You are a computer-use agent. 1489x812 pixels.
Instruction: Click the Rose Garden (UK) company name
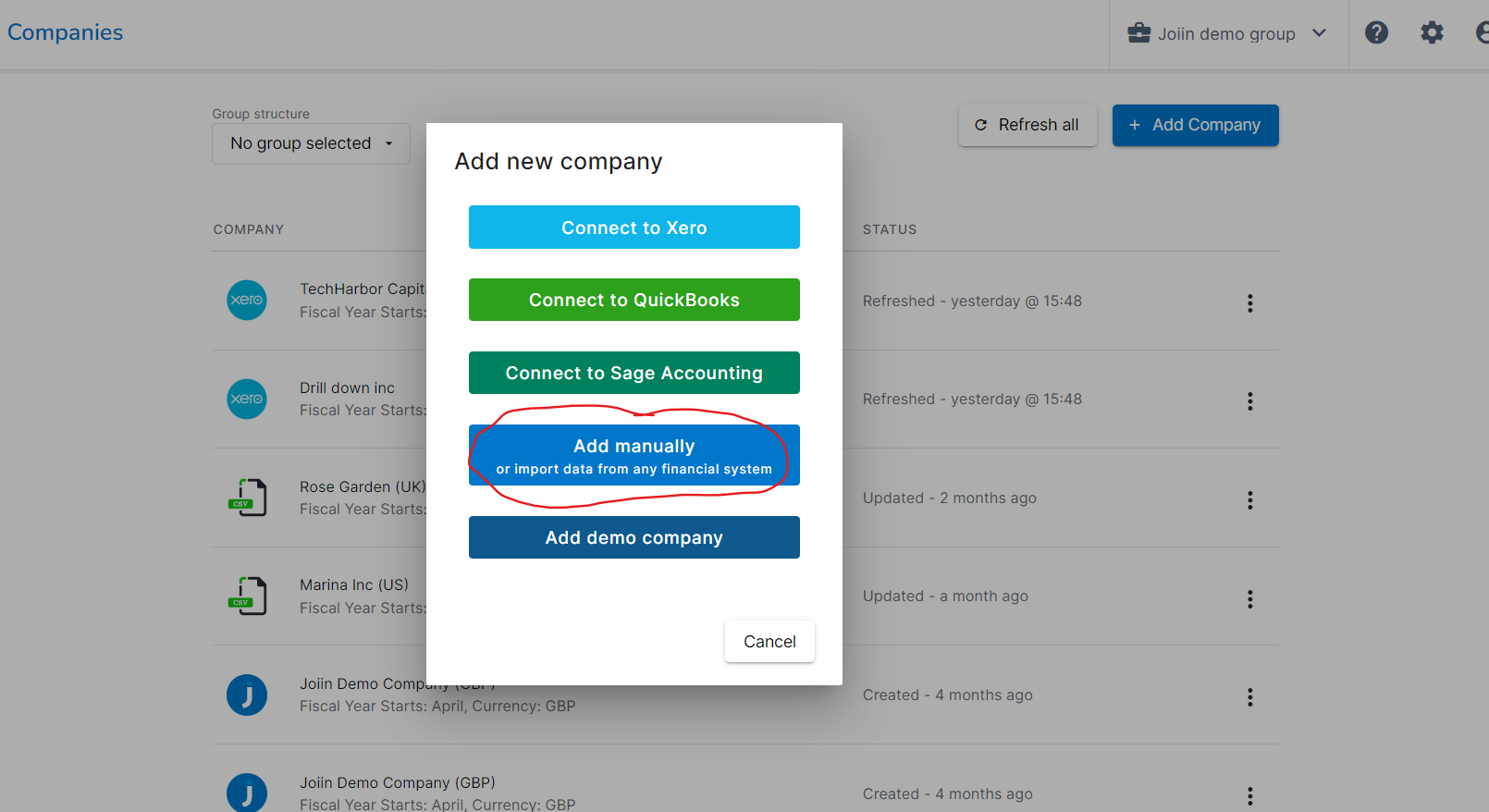(x=363, y=486)
